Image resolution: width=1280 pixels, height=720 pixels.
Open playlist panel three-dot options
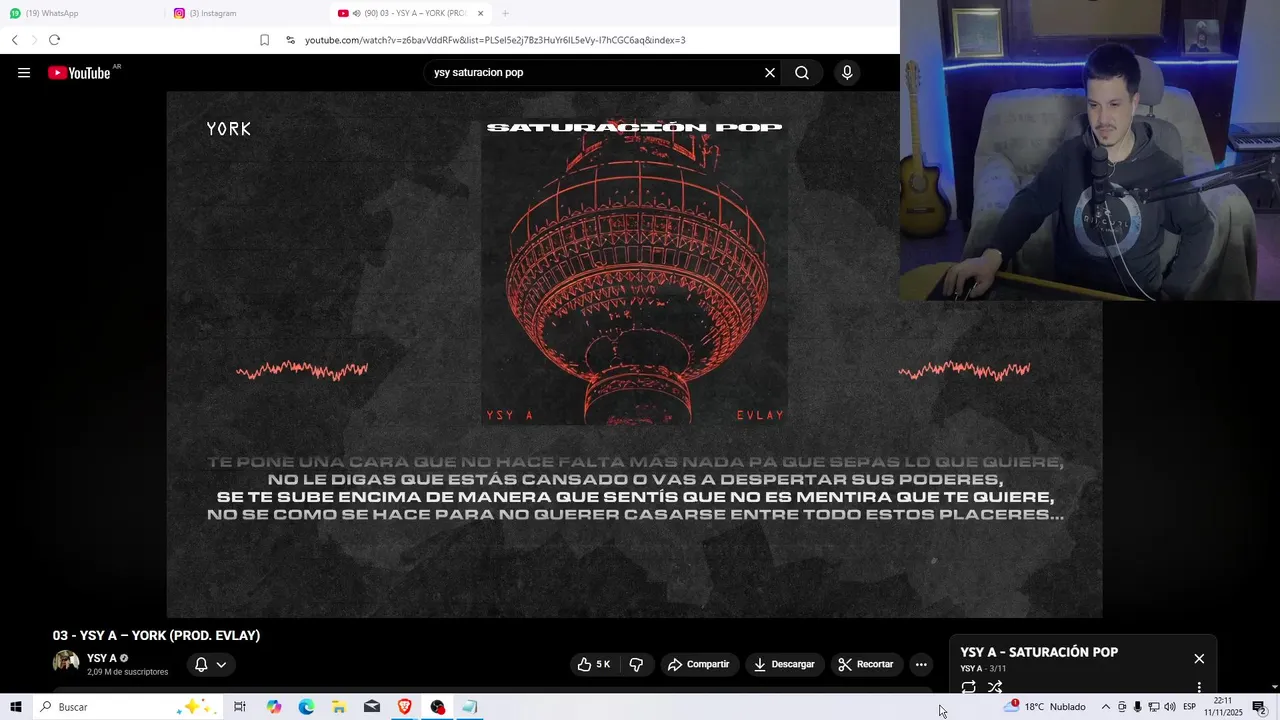coord(1199,687)
